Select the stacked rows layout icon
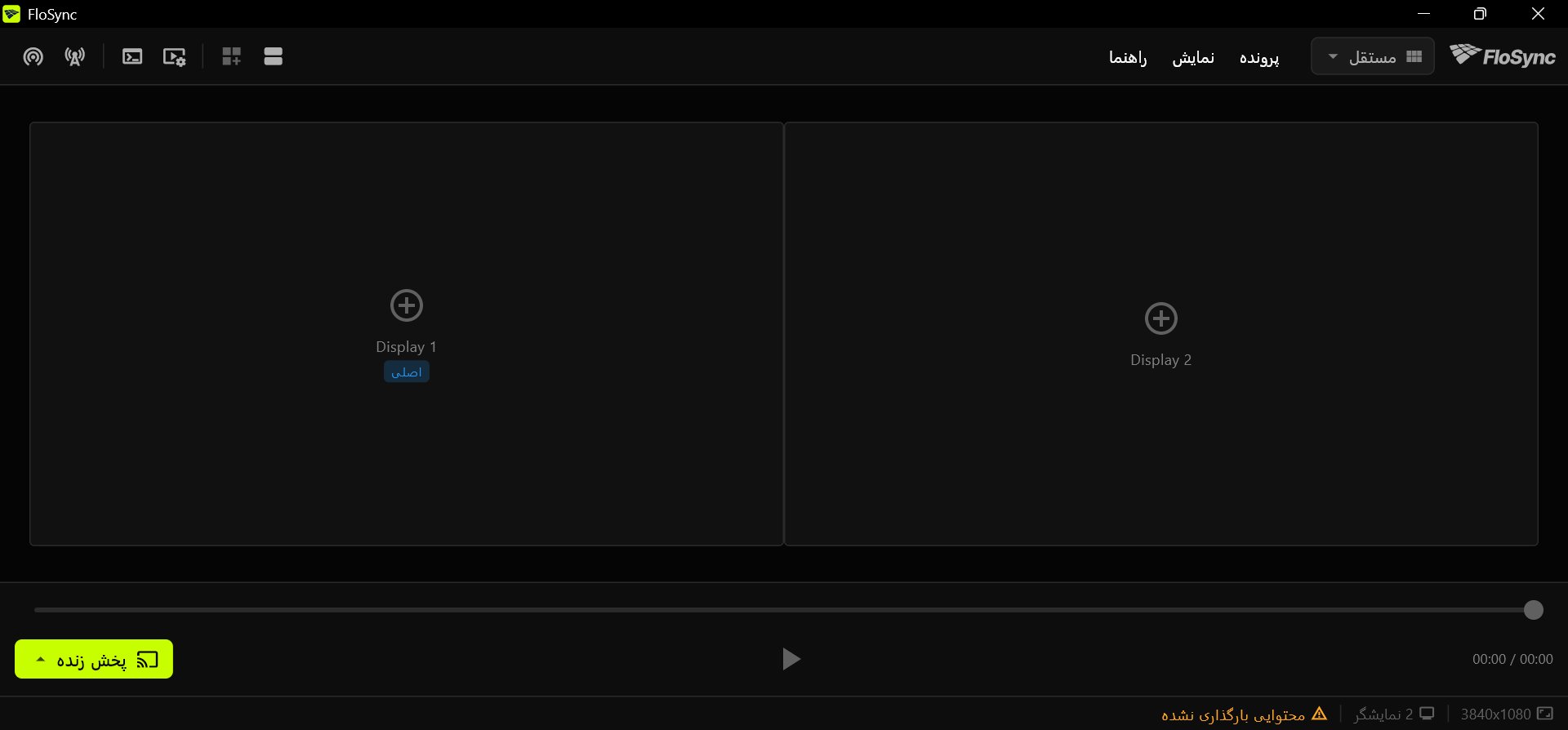The image size is (1568, 730). pyautogui.click(x=274, y=56)
